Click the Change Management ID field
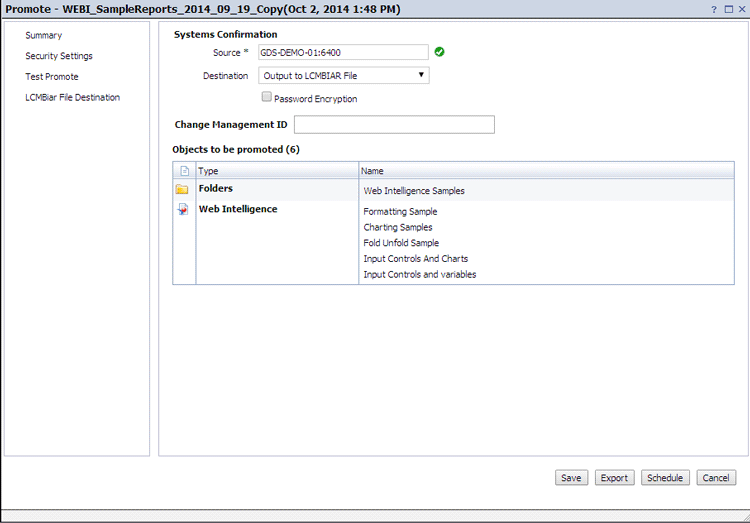Screen dimensions: 750x523 pos(394,124)
